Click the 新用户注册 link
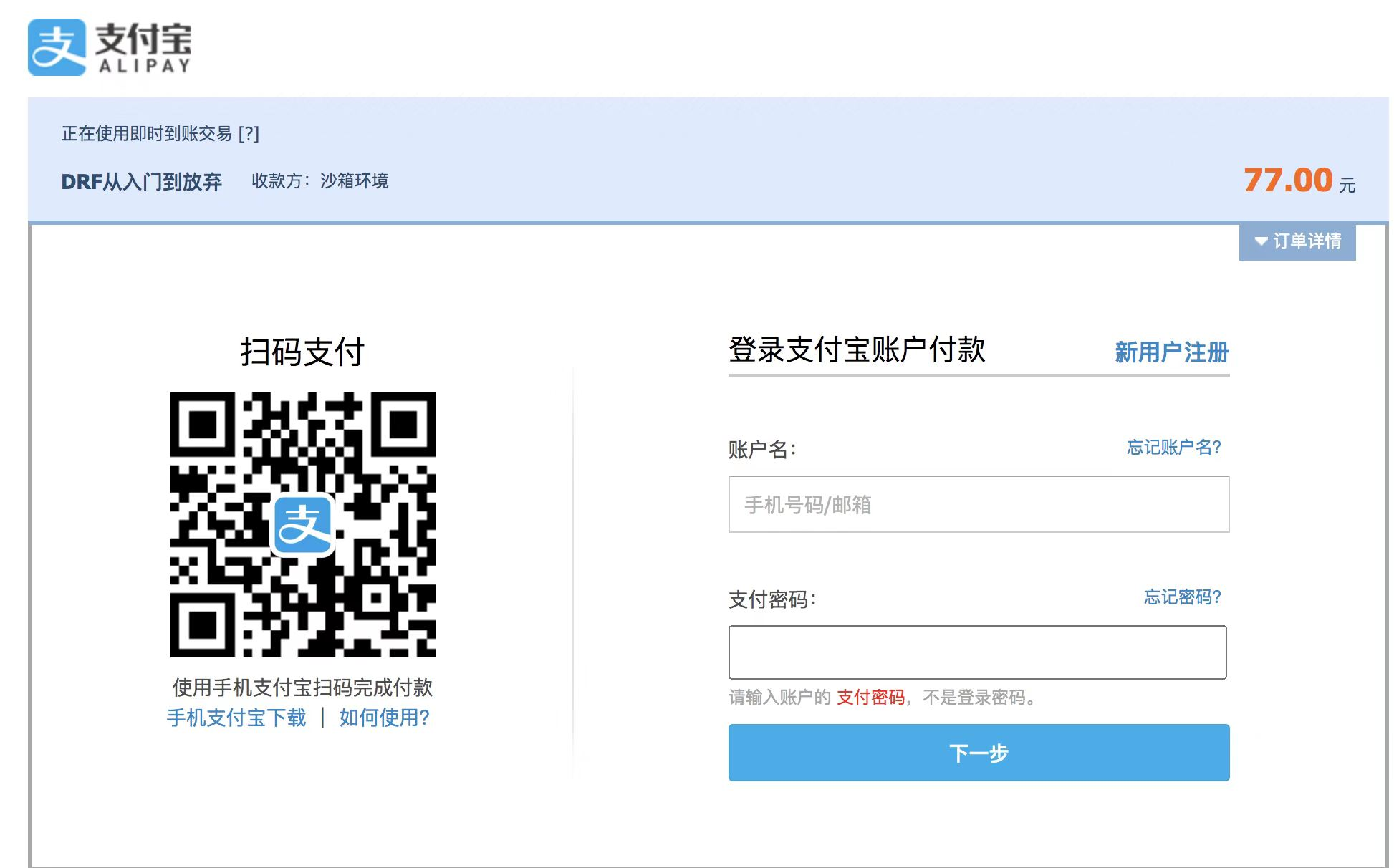This screenshot has width=1394, height=868. [x=1171, y=352]
